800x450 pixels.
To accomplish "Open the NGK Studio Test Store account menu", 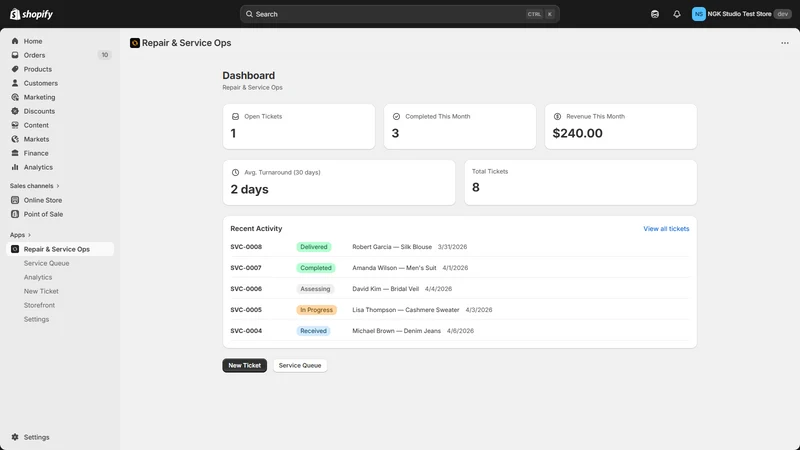I will tap(741, 14).
